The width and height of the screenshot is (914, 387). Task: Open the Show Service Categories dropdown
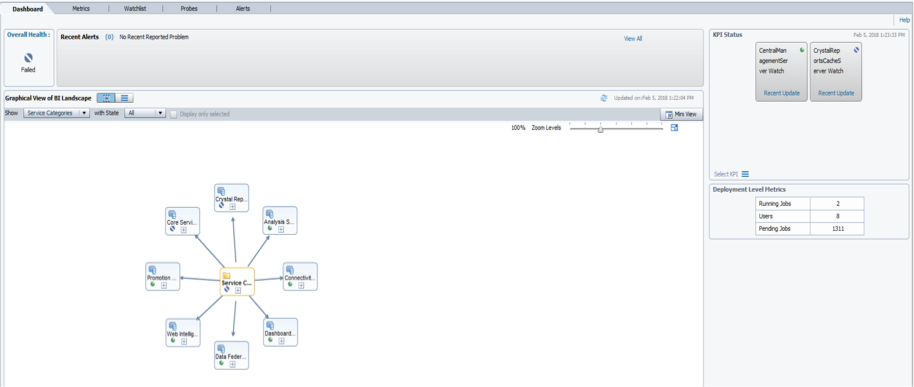click(x=57, y=114)
